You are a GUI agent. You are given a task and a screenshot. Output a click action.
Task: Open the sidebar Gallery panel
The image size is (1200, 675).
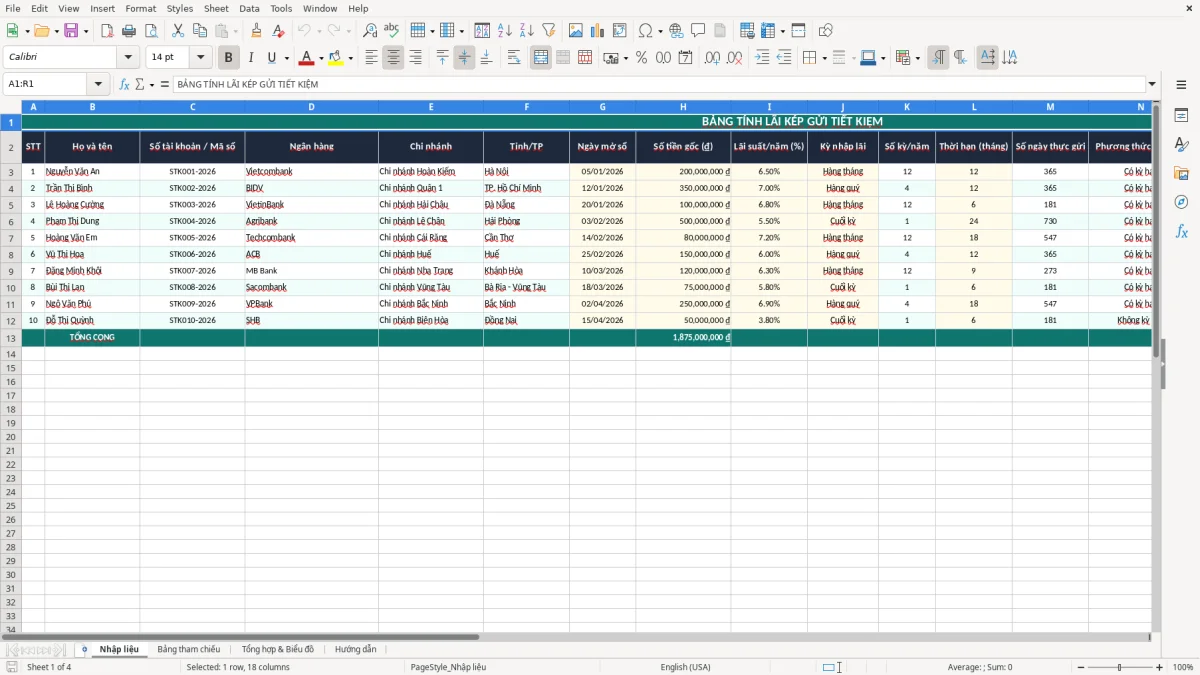(x=1181, y=174)
